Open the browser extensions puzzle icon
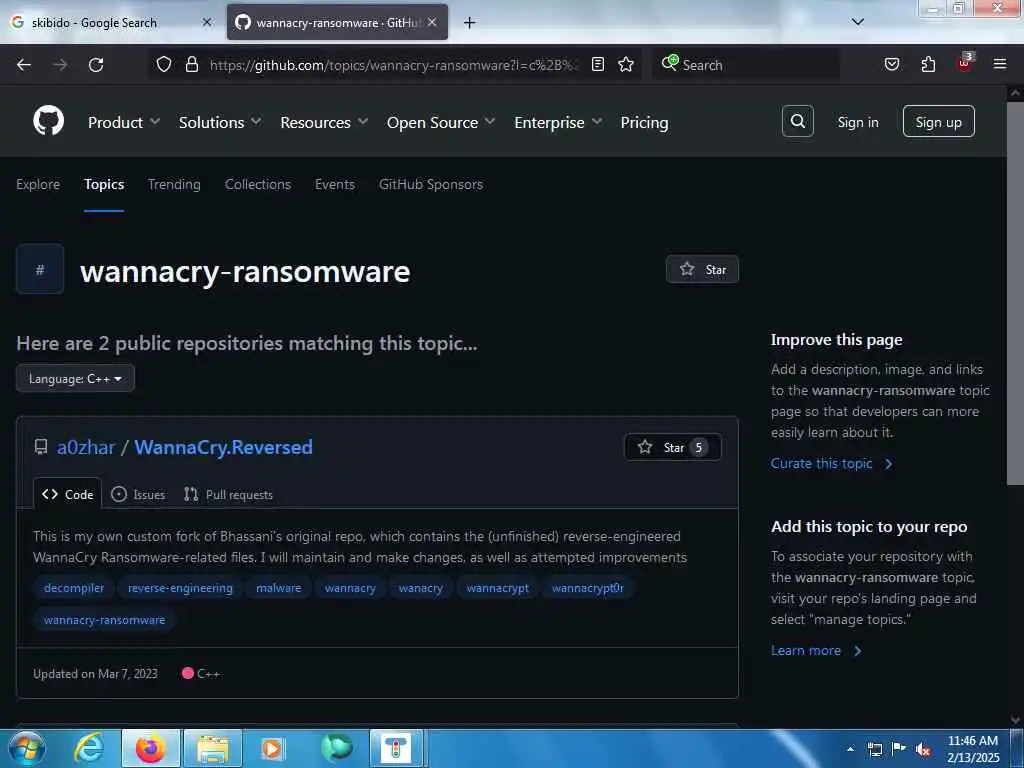The height and width of the screenshot is (768, 1024). click(x=928, y=64)
